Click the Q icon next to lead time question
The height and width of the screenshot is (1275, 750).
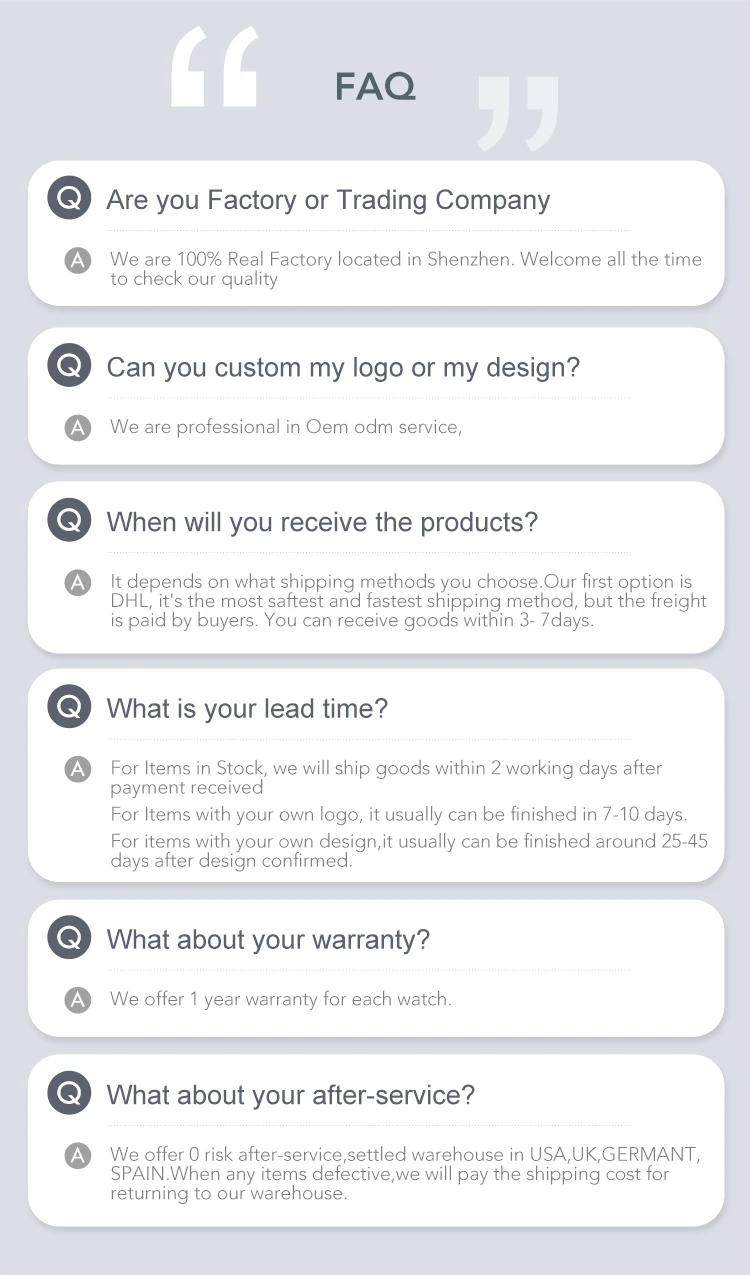pyautogui.click(x=69, y=708)
